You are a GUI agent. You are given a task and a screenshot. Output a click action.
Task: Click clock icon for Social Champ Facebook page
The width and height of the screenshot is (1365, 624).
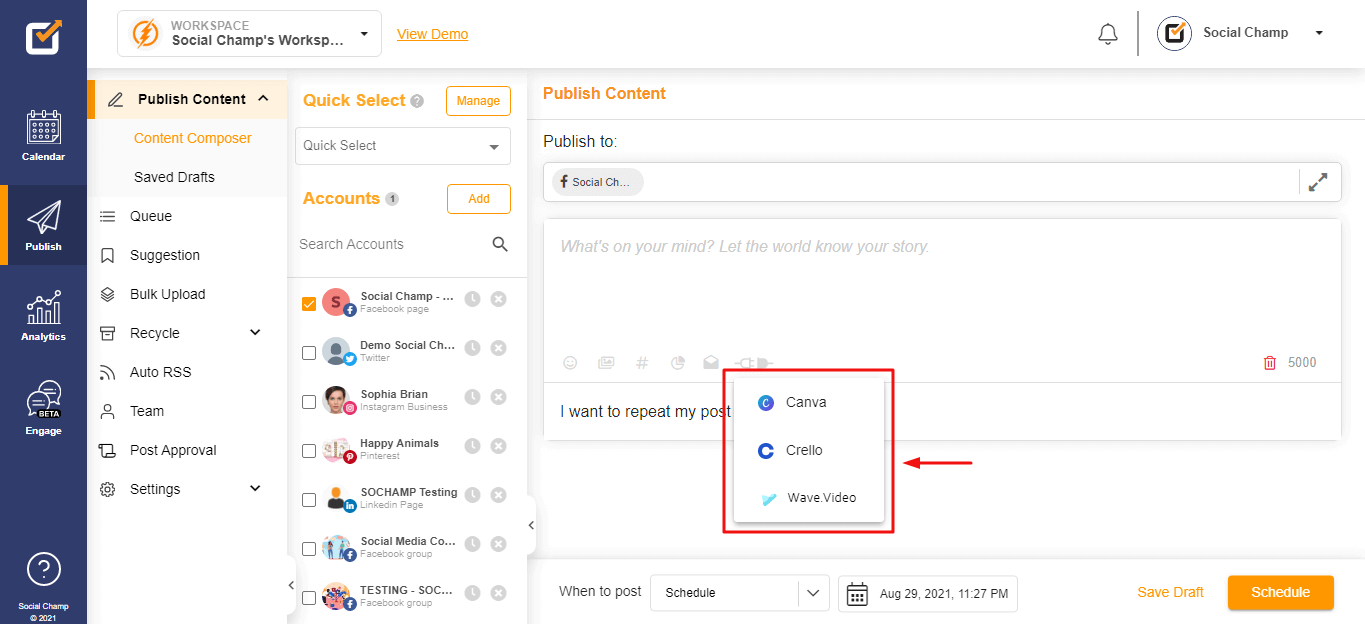tap(472, 299)
